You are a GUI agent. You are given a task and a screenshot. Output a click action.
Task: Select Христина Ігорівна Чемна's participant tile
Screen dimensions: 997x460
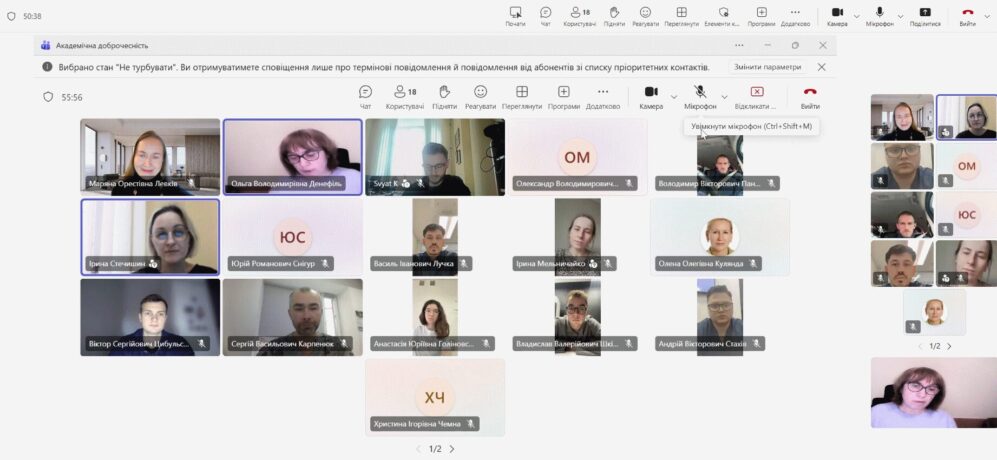pos(434,397)
